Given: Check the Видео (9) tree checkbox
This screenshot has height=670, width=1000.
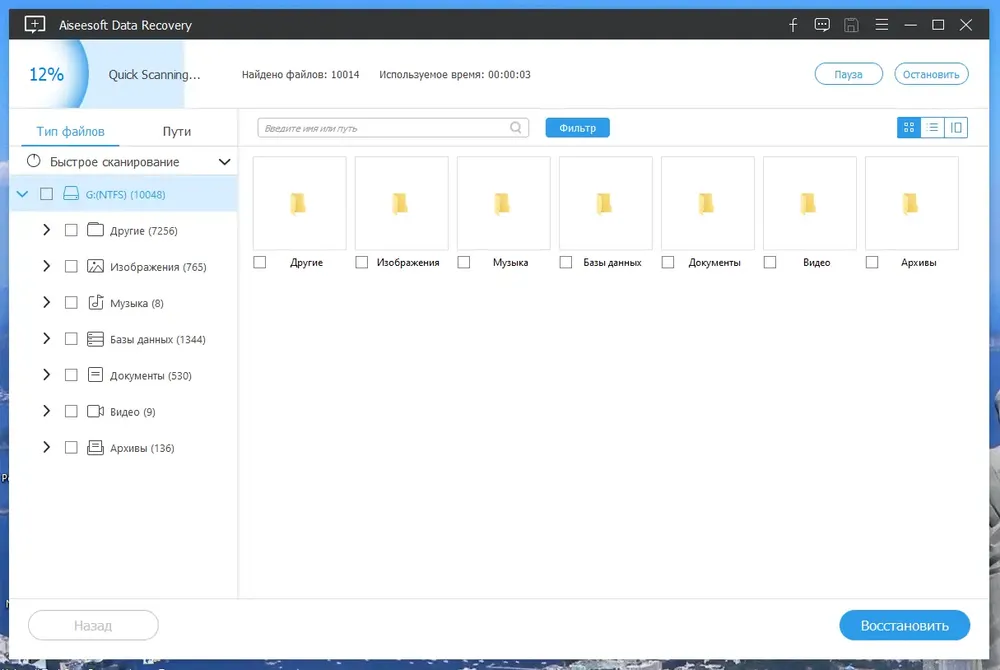Looking at the screenshot, I should [71, 412].
